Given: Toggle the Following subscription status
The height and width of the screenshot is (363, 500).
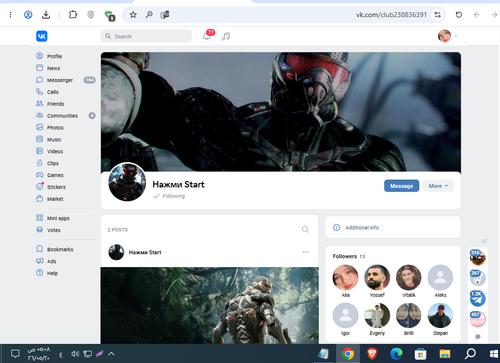Looking at the screenshot, I should (169, 196).
